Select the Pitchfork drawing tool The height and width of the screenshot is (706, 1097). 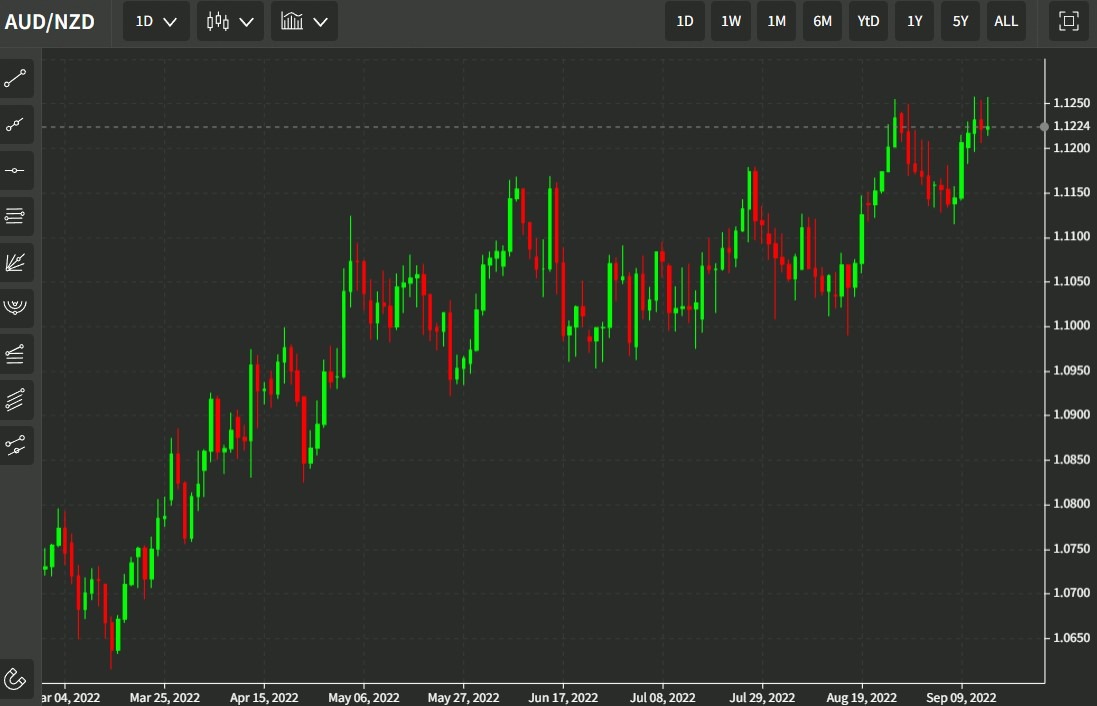pyautogui.click(x=16, y=446)
